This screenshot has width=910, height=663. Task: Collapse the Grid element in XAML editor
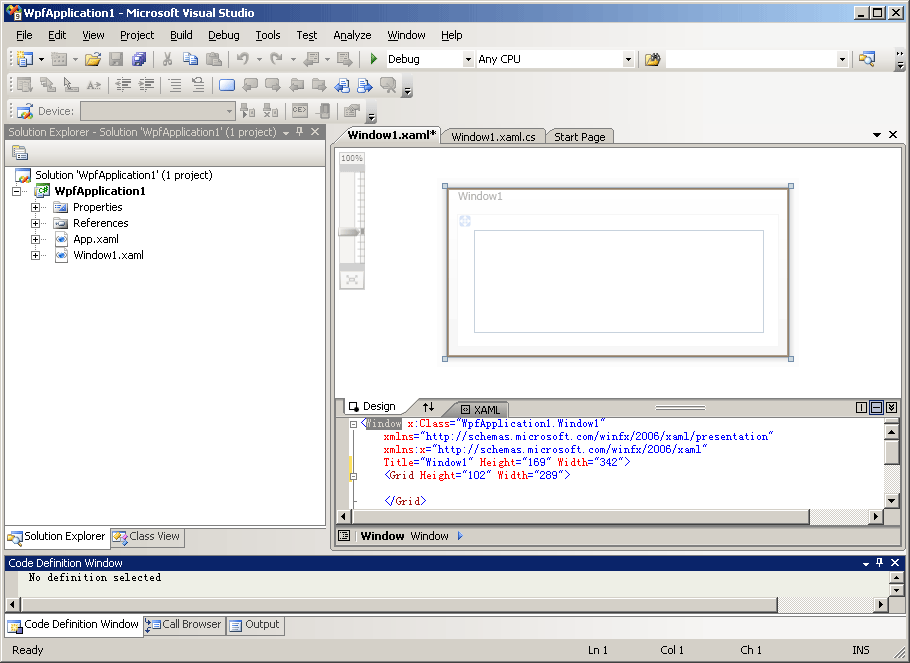click(x=353, y=477)
